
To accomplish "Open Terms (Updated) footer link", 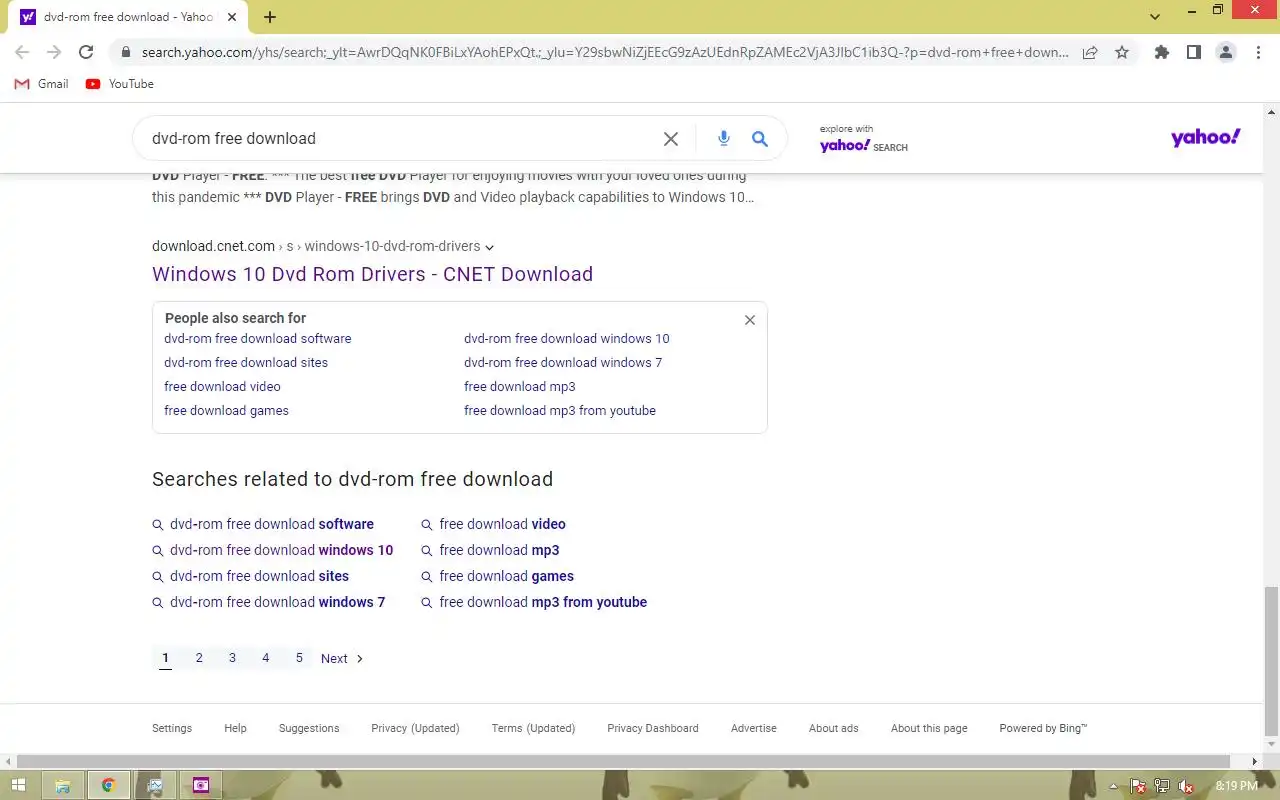I will [533, 728].
